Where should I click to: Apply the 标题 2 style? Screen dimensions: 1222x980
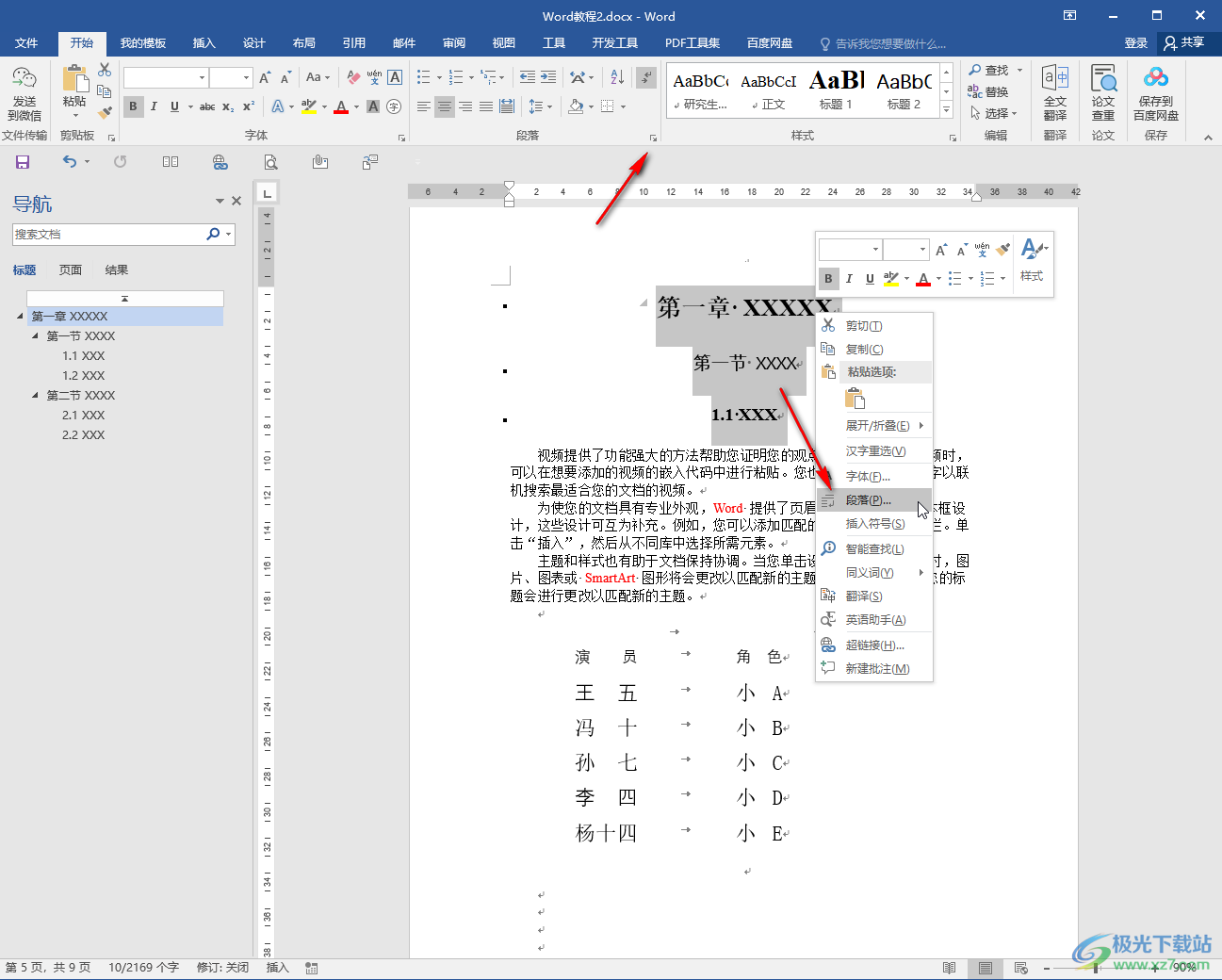904,91
